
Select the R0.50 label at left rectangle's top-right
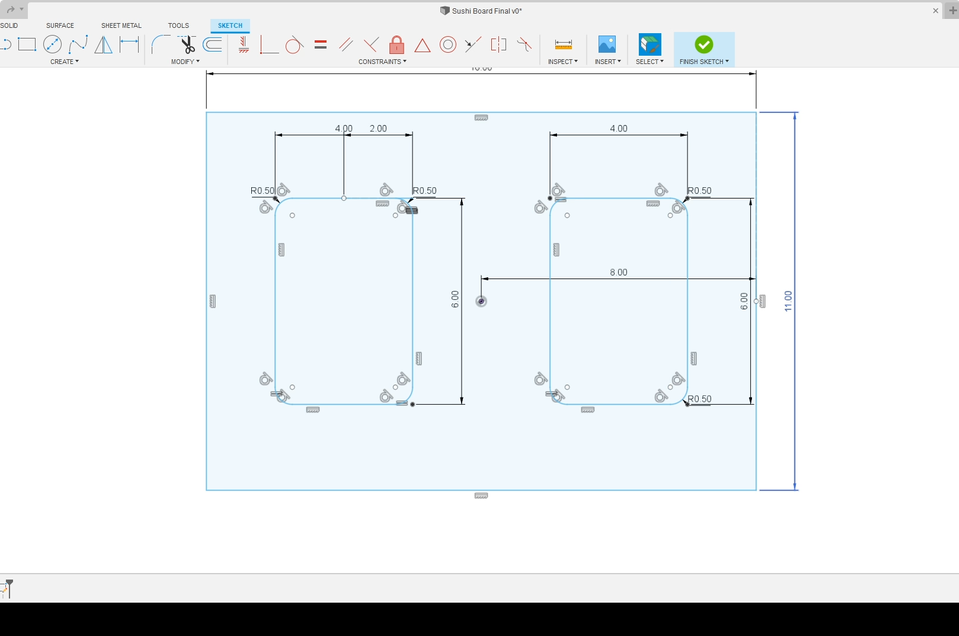pyautogui.click(x=424, y=191)
